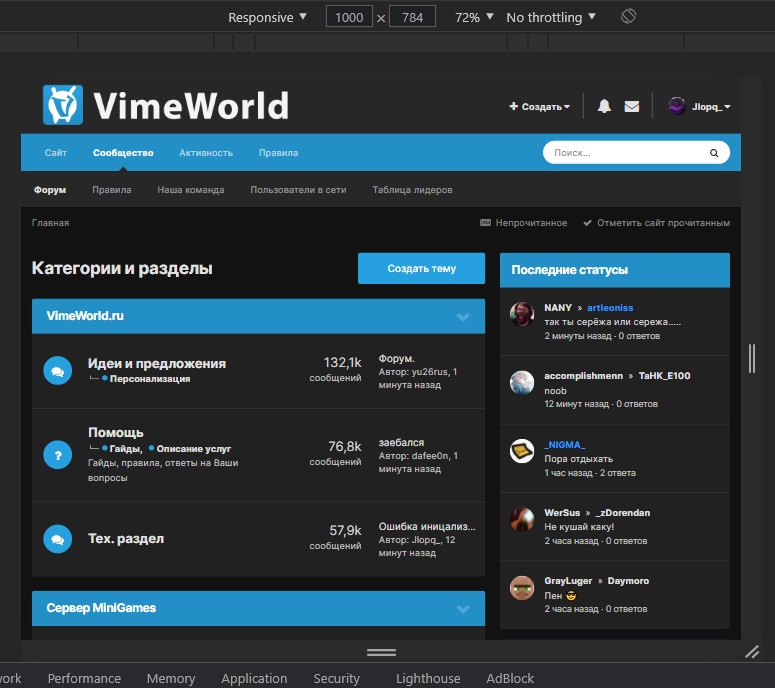Open the Jlopq_ user menu
Screen dimensions: 775x688
(711, 106)
